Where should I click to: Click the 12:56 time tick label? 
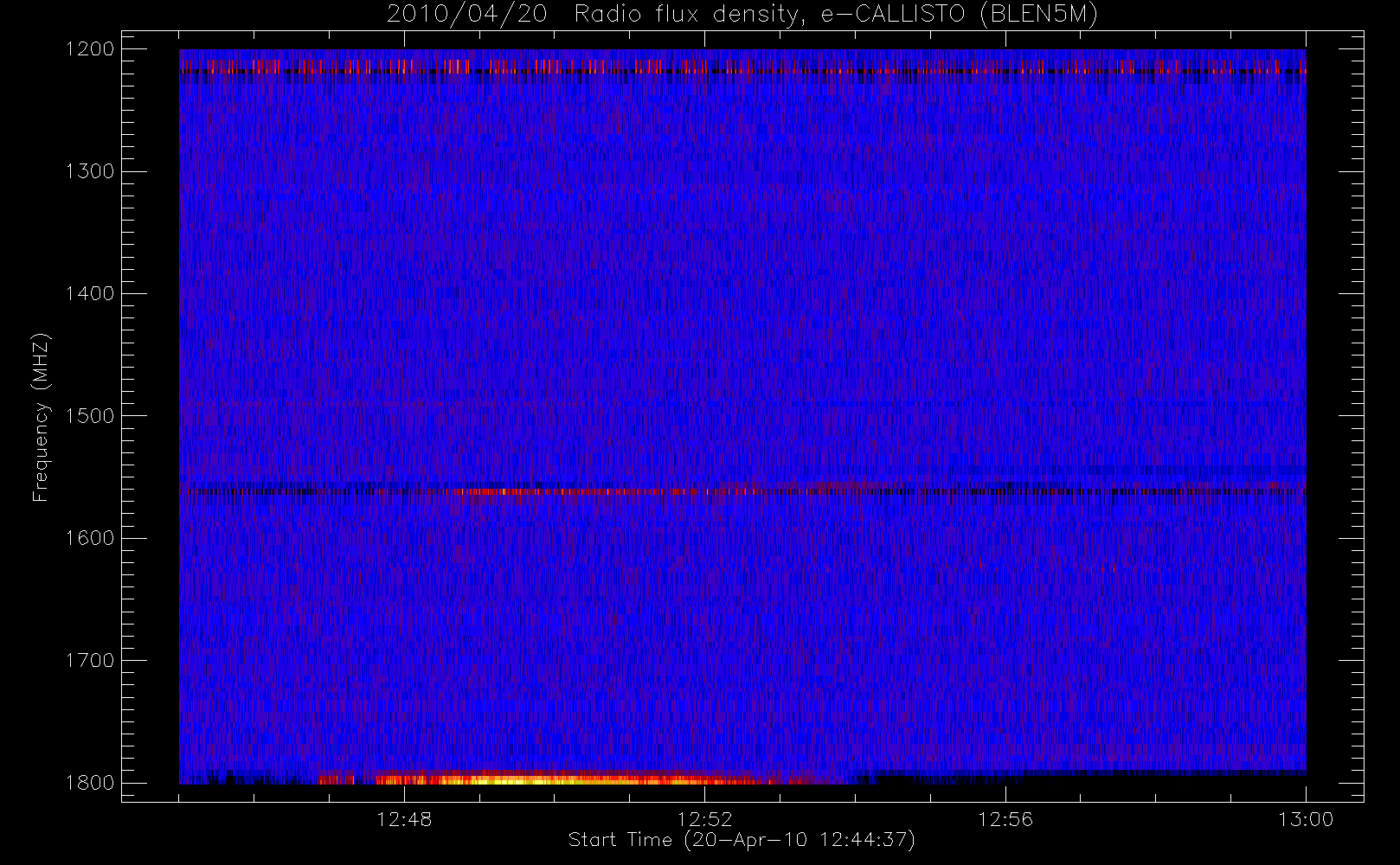point(1005,819)
